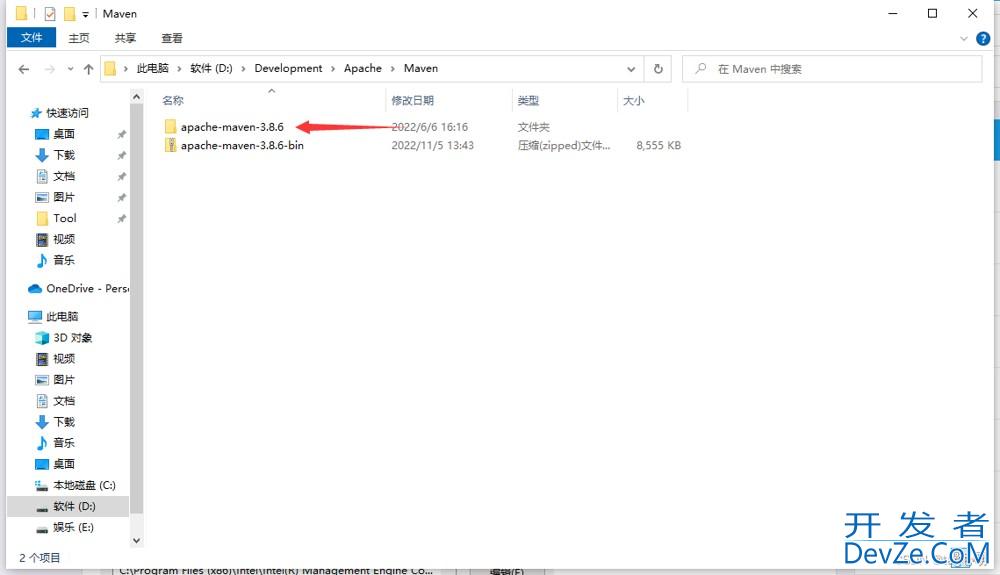Click navigation pane scrollbar up arrow
This screenshot has height=575, width=1000.
[x=136, y=96]
